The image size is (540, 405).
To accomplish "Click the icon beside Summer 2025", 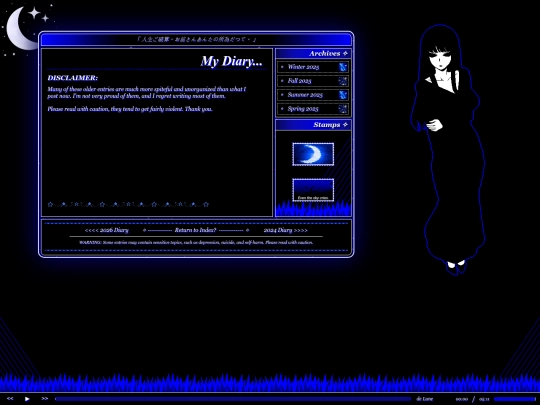I will coord(343,95).
